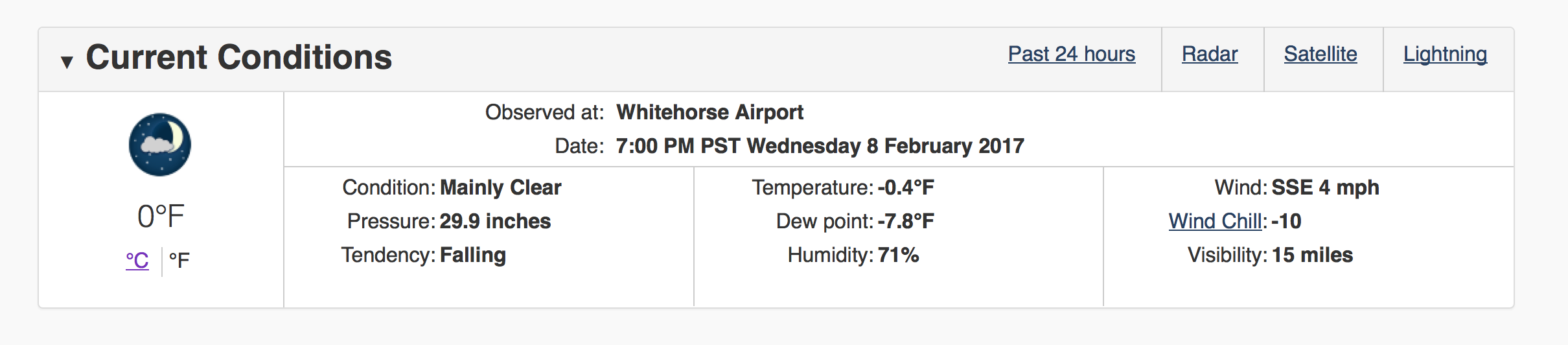Click the 71% humidity value

coord(899,255)
